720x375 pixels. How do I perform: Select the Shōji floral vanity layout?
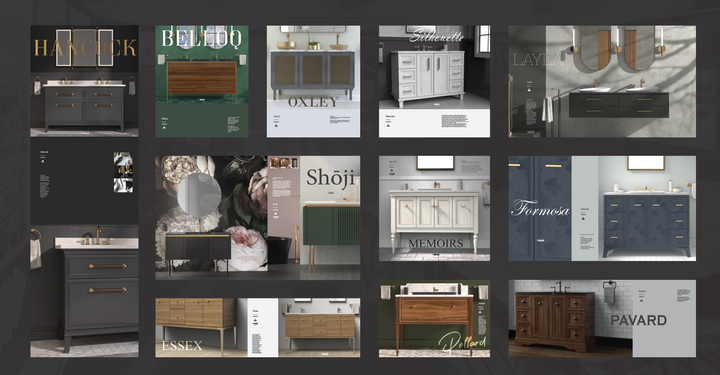(x=258, y=218)
